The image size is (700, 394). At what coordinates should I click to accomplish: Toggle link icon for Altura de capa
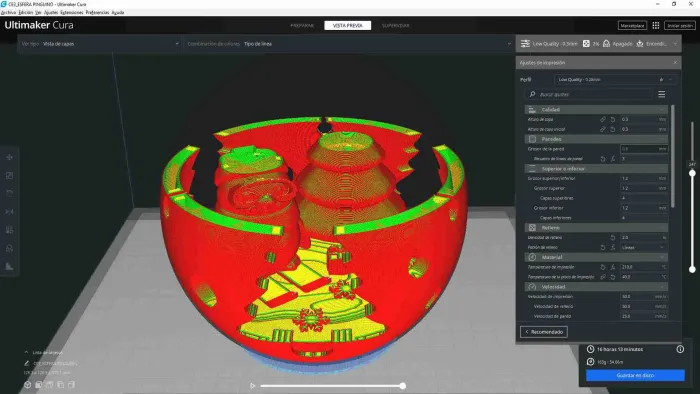[x=603, y=119]
